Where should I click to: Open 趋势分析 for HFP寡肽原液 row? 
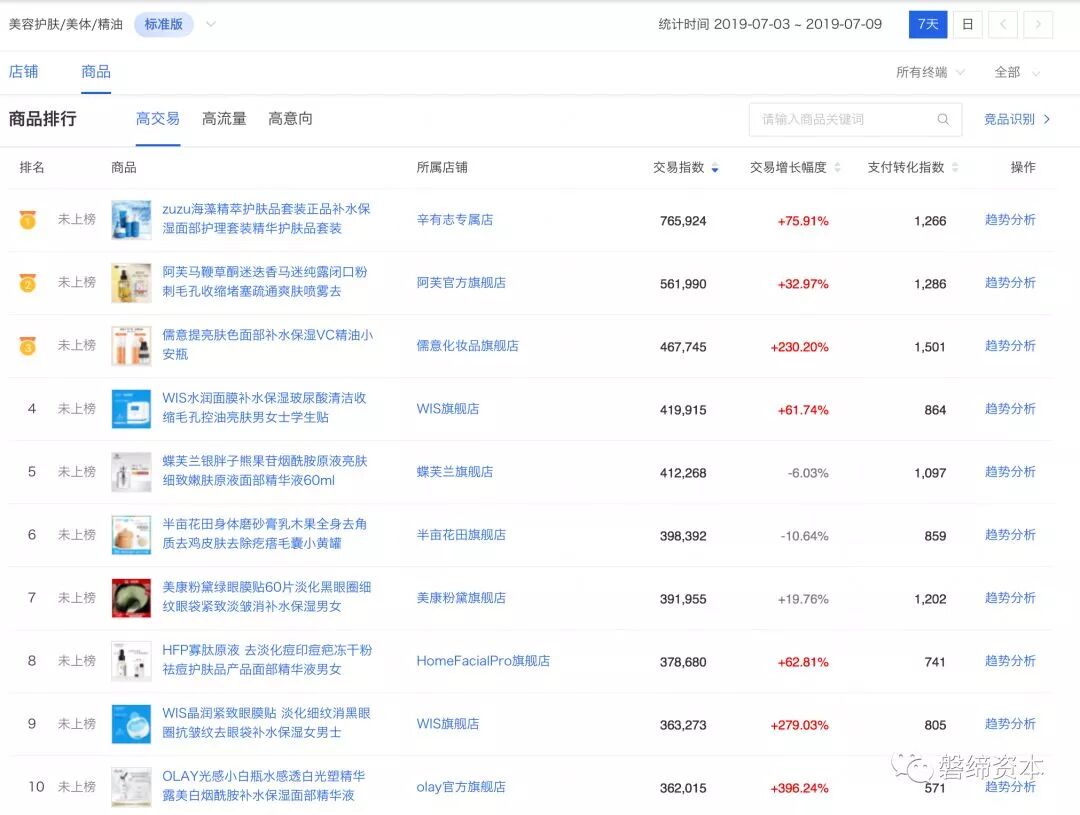point(1010,661)
